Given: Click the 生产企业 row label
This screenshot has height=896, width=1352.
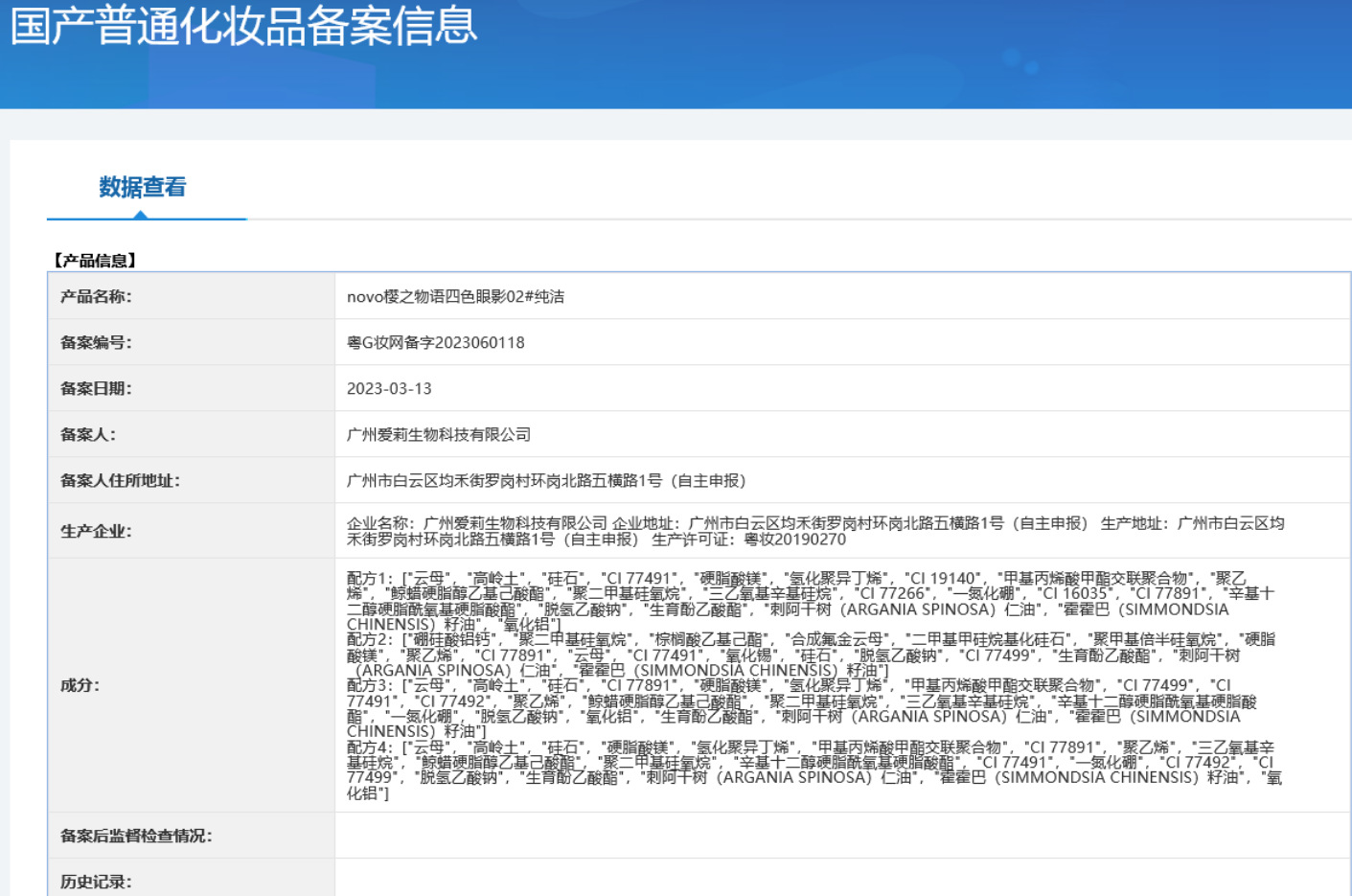Looking at the screenshot, I should click(96, 532).
